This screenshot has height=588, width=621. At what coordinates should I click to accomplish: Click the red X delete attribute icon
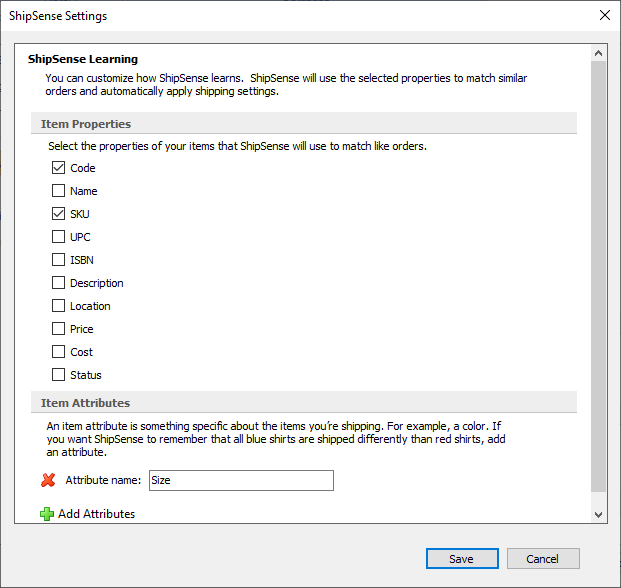coord(48,480)
